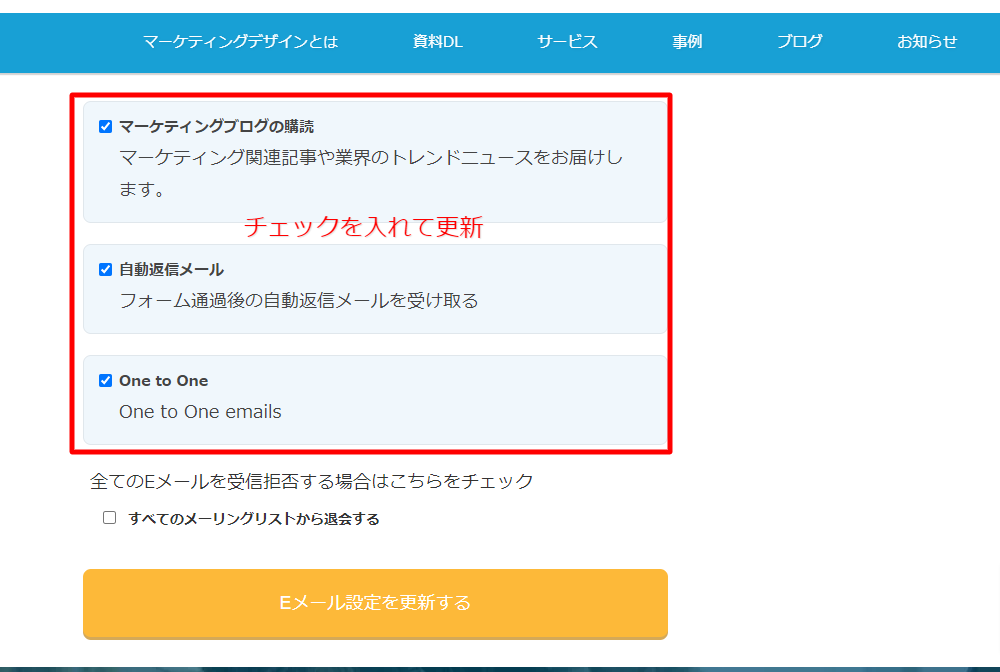Image resolution: width=1000 pixels, height=672 pixels.
Task: Disable the One to One checkbox
Action: (105, 381)
